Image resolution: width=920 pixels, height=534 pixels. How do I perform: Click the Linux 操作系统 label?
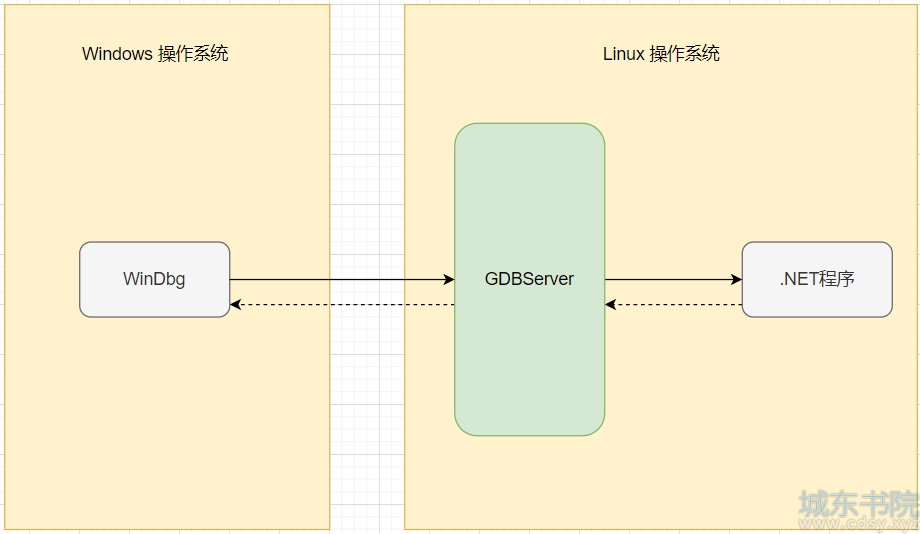point(661,54)
